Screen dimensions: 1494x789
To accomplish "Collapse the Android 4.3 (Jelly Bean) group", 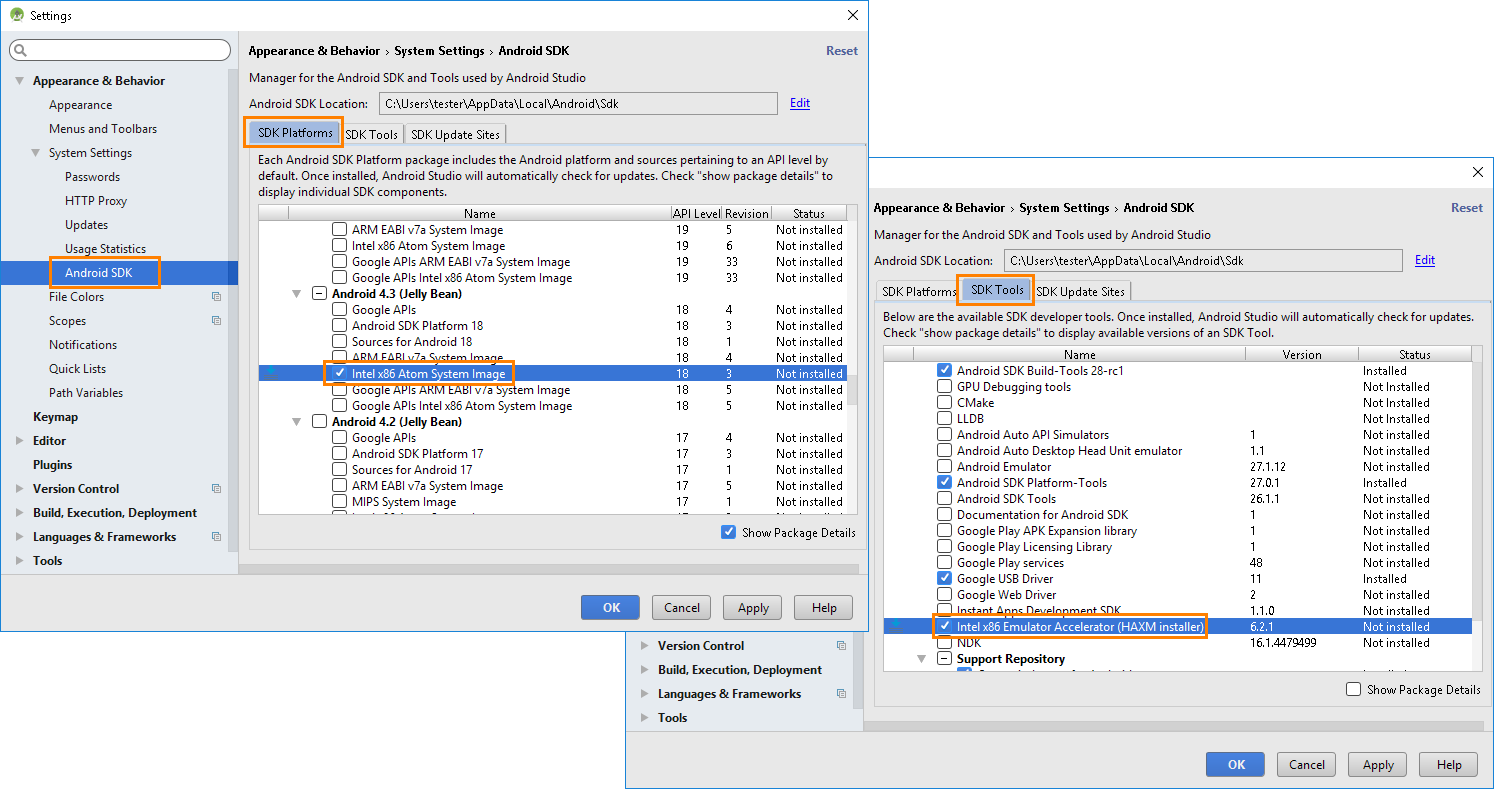I will [x=296, y=294].
